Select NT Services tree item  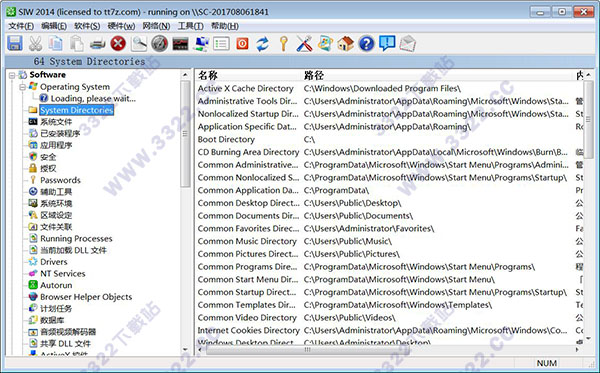click(x=63, y=274)
